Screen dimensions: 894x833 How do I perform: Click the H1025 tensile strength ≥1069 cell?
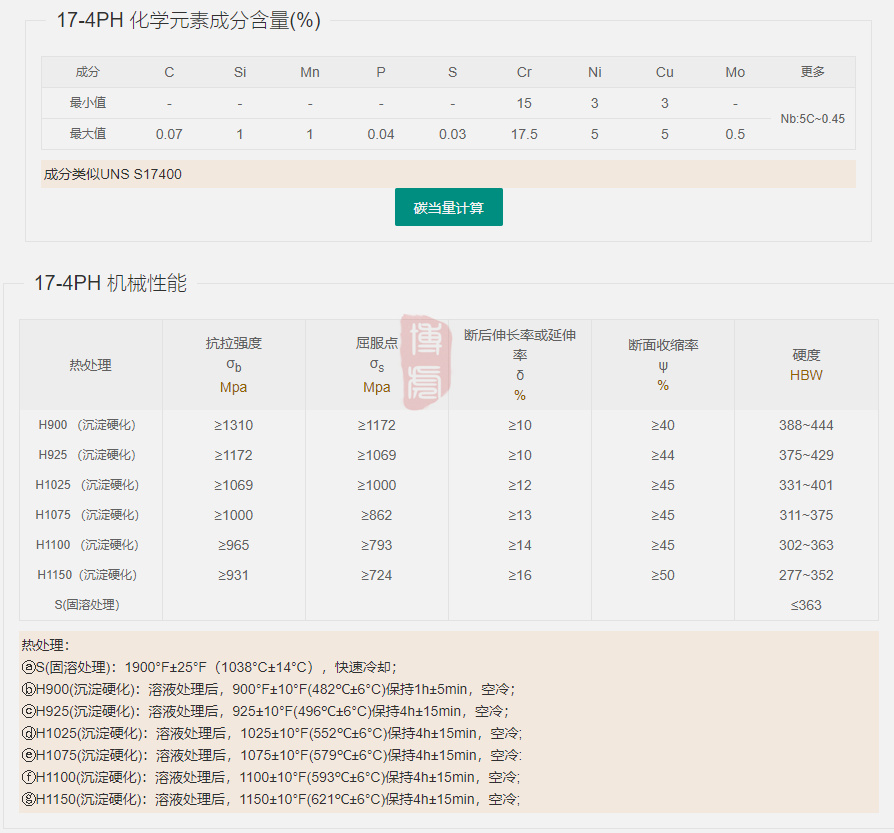pos(233,485)
